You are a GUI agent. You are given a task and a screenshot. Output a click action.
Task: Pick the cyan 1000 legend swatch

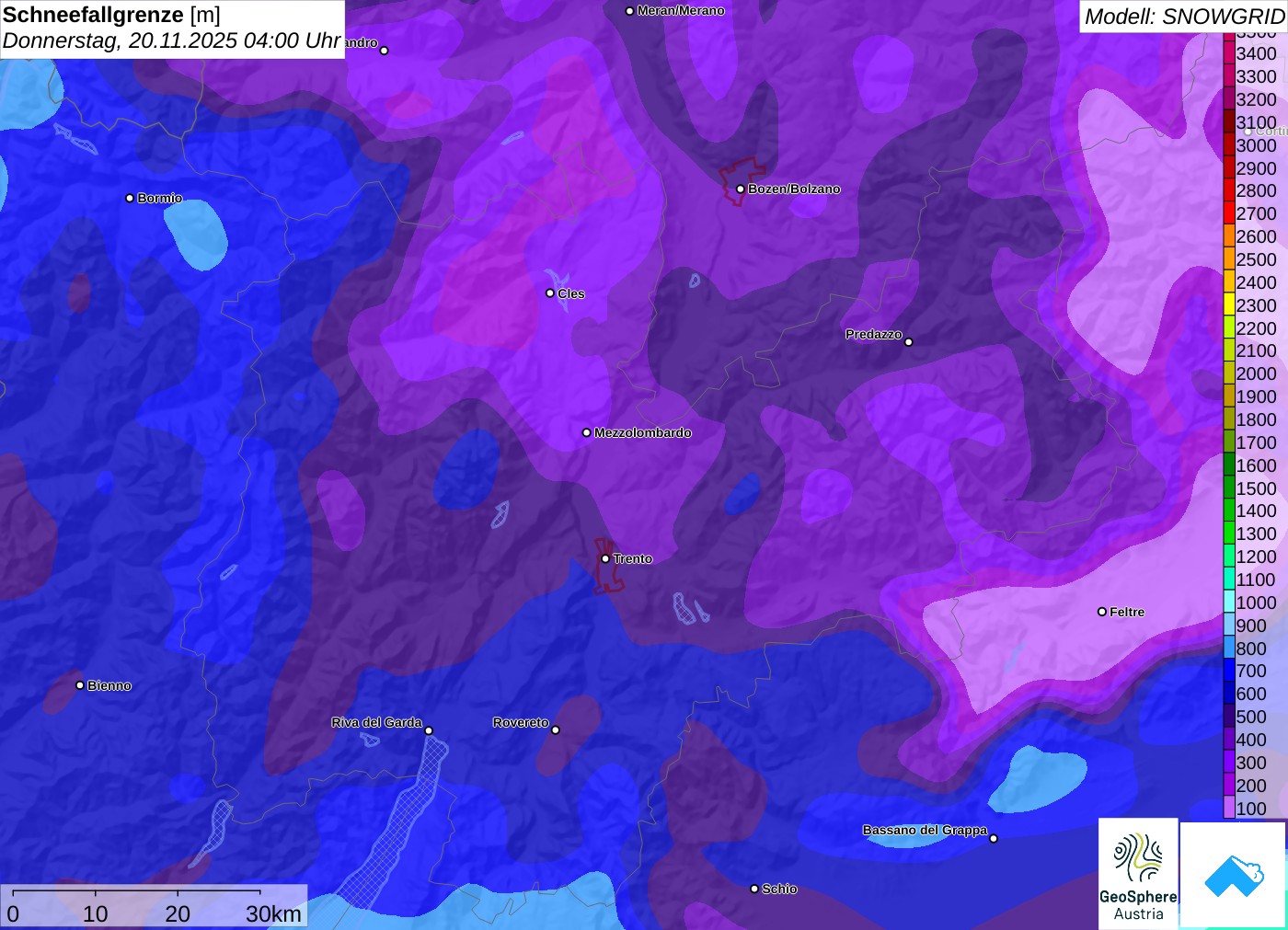(1229, 603)
